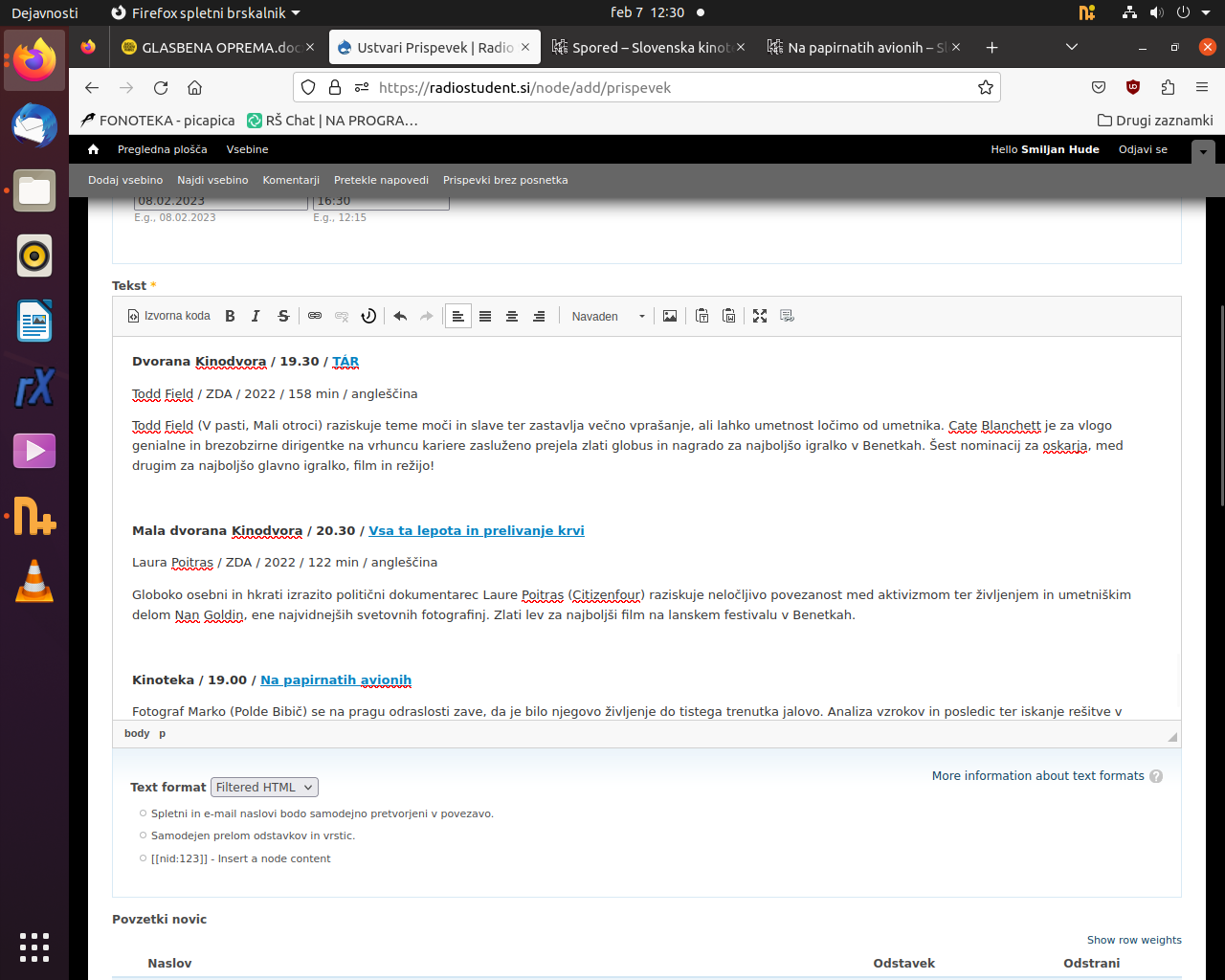Click paste as plain text icon
Screen dimensions: 1225x980
click(x=702, y=316)
